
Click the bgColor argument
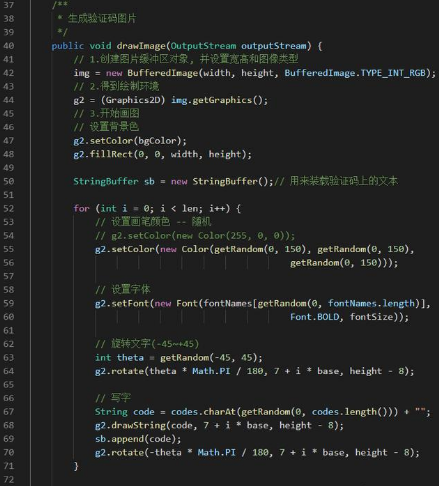157,141
